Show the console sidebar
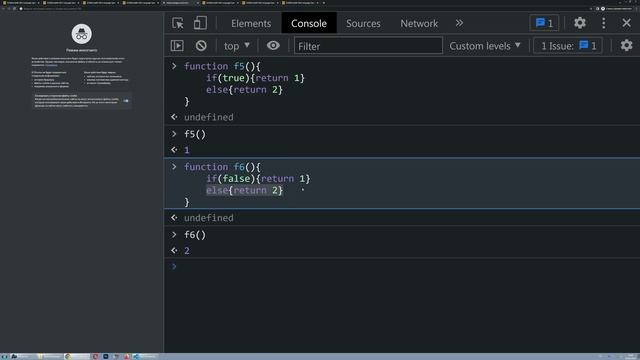Viewport: 640px width, 360px height. (177, 46)
